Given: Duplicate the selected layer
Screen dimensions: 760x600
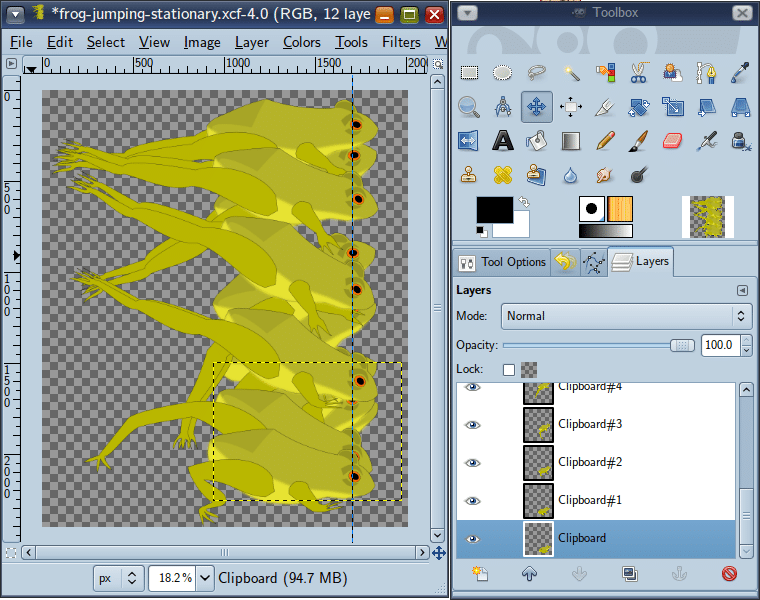Looking at the screenshot, I should pos(629,574).
